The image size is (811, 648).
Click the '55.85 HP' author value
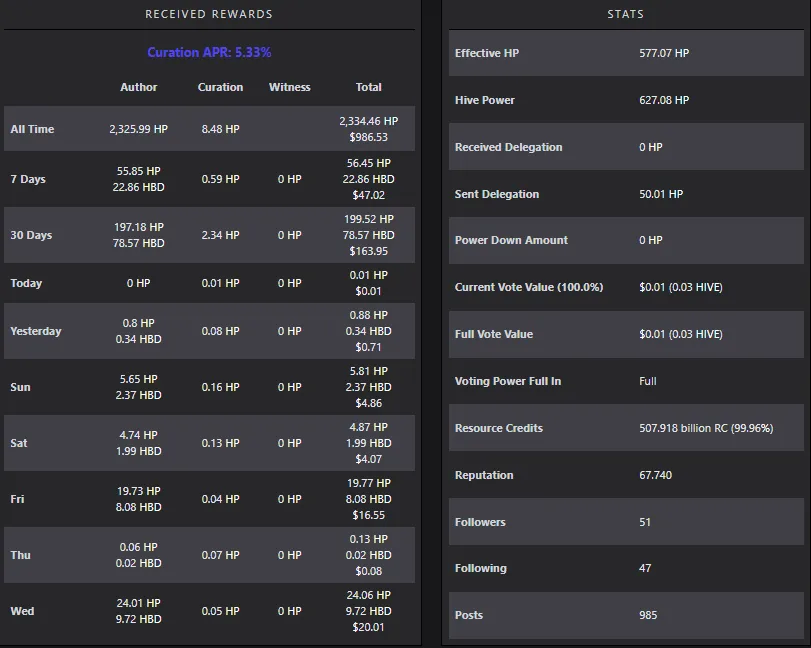point(139,171)
